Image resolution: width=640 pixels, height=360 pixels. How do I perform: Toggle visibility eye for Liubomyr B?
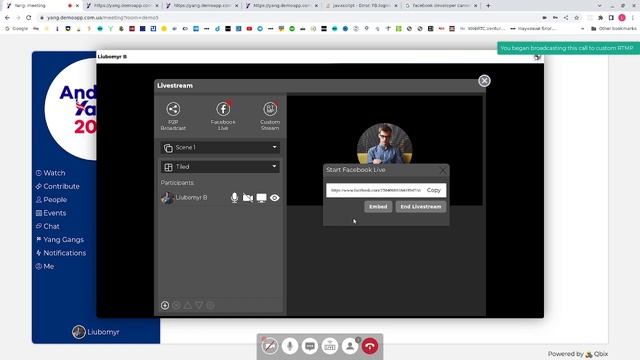click(x=275, y=198)
